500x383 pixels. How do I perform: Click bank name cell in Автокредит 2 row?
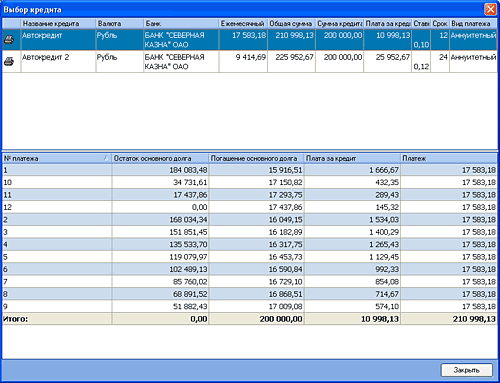181,62
